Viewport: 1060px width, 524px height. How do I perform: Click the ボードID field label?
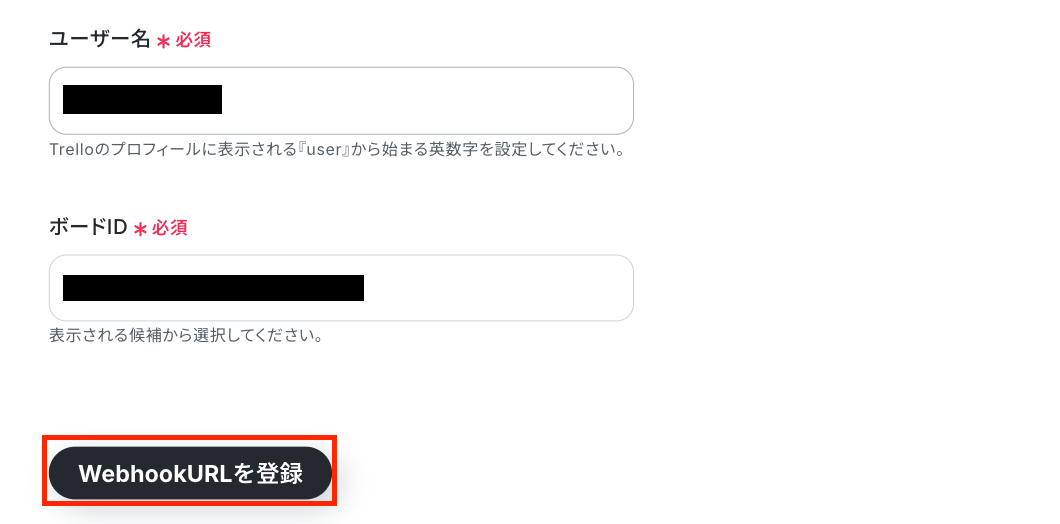coord(88,227)
